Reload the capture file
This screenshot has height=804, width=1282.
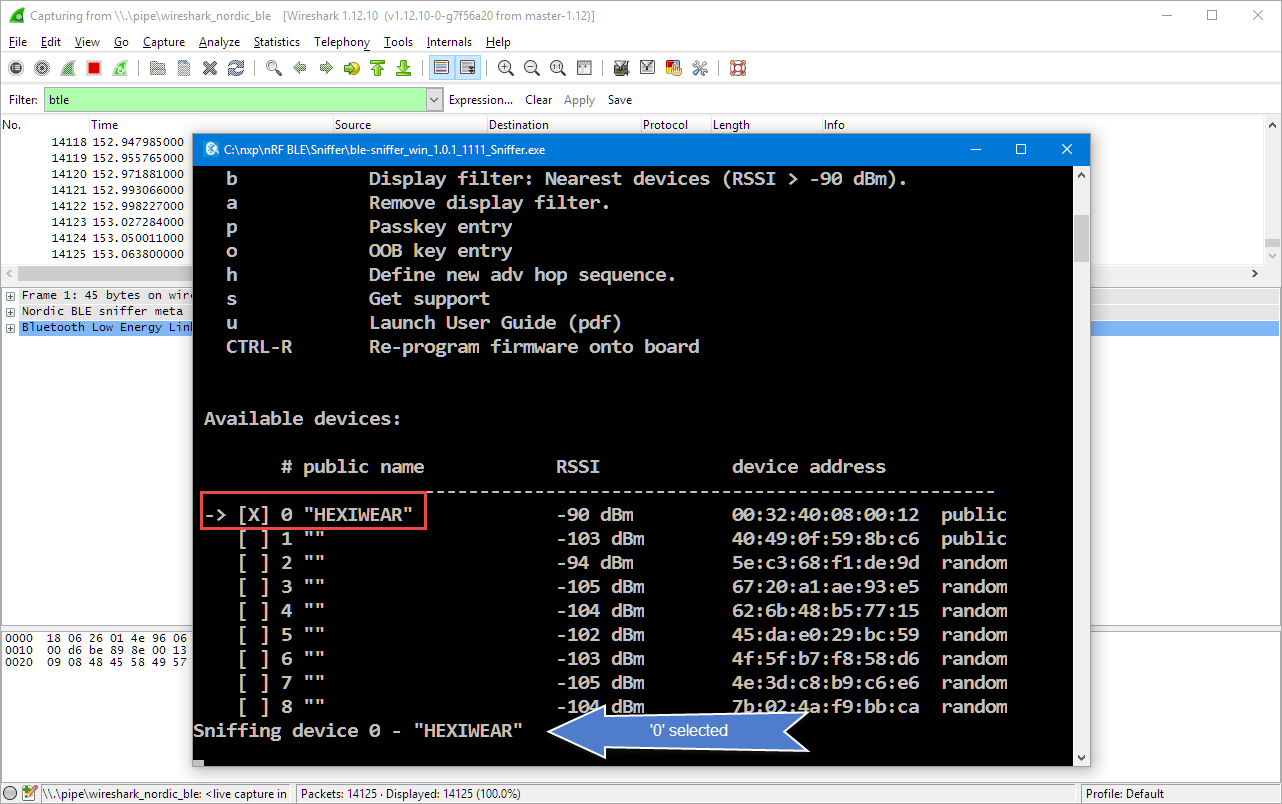click(236, 68)
